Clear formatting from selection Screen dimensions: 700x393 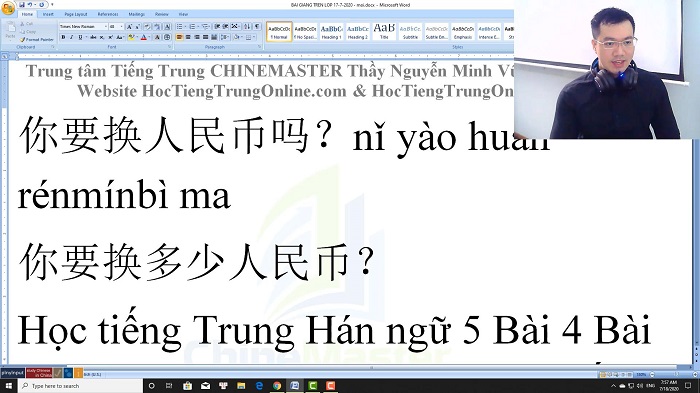pyautogui.click(x=148, y=27)
